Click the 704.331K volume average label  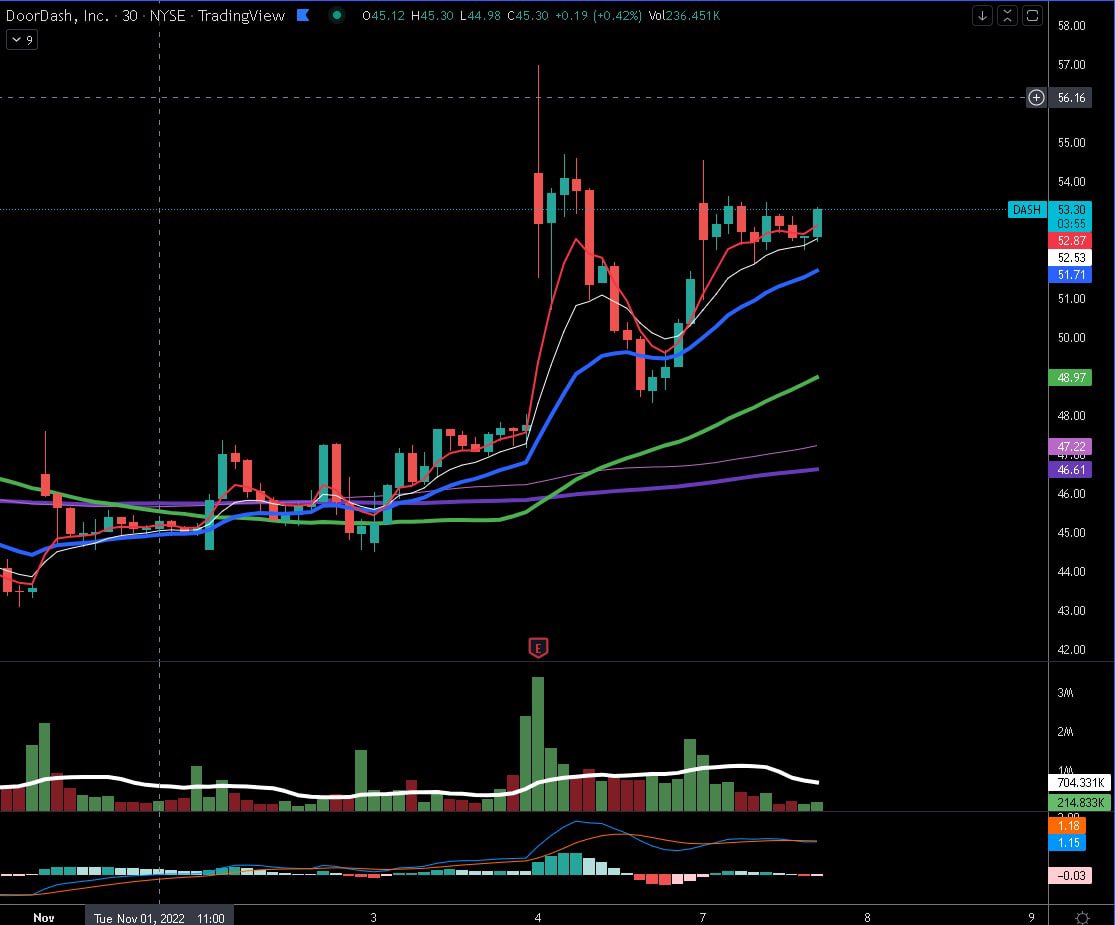(1080, 783)
